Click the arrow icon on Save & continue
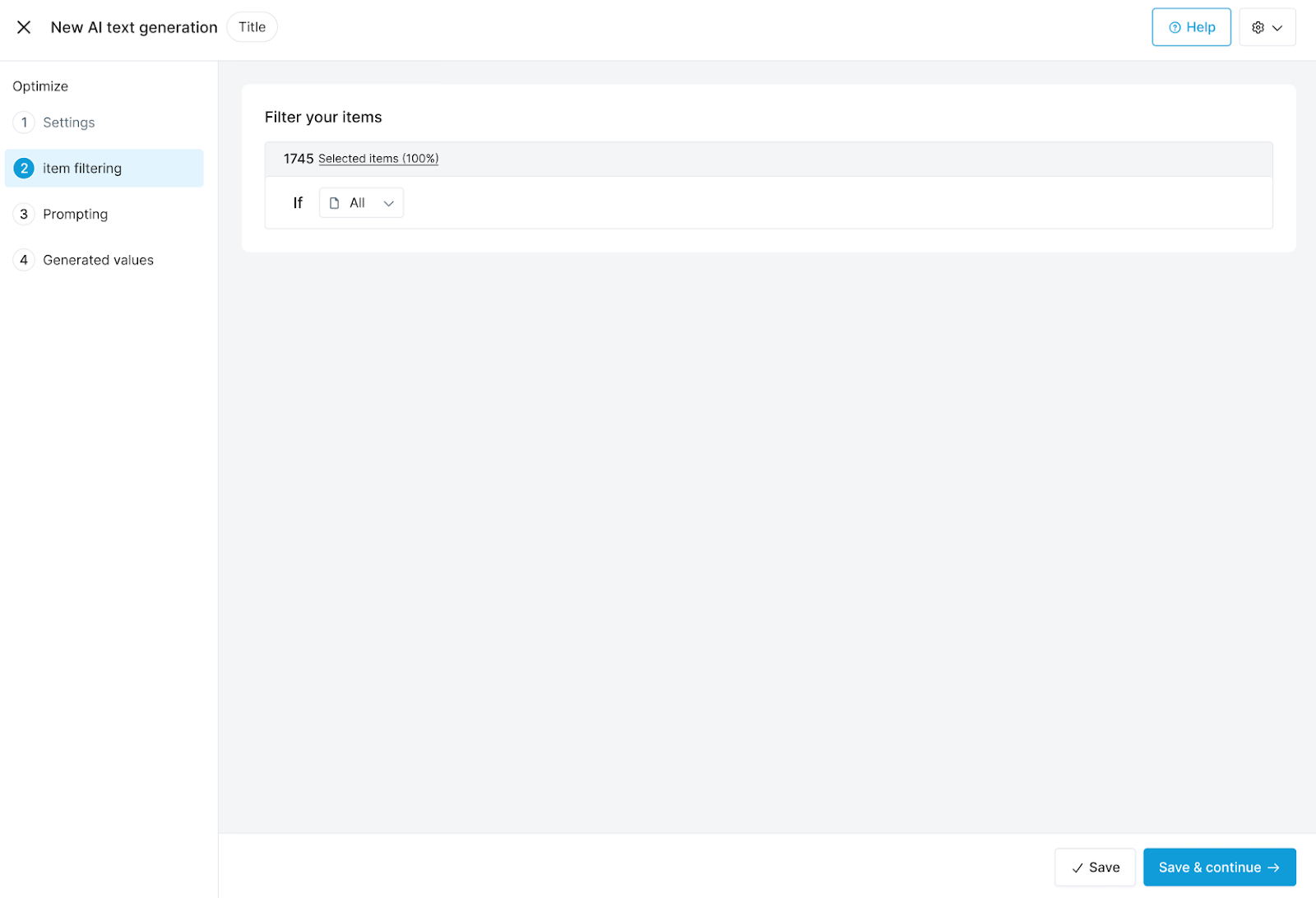1316x898 pixels. pyautogui.click(x=1274, y=868)
